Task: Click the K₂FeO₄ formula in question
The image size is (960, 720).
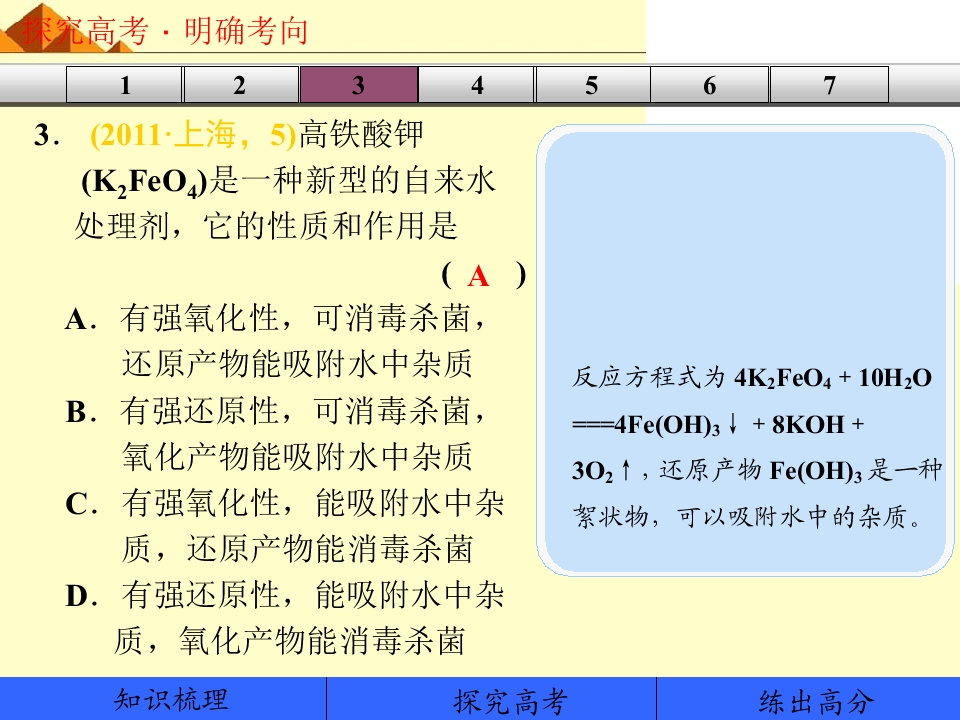Action: (144, 182)
